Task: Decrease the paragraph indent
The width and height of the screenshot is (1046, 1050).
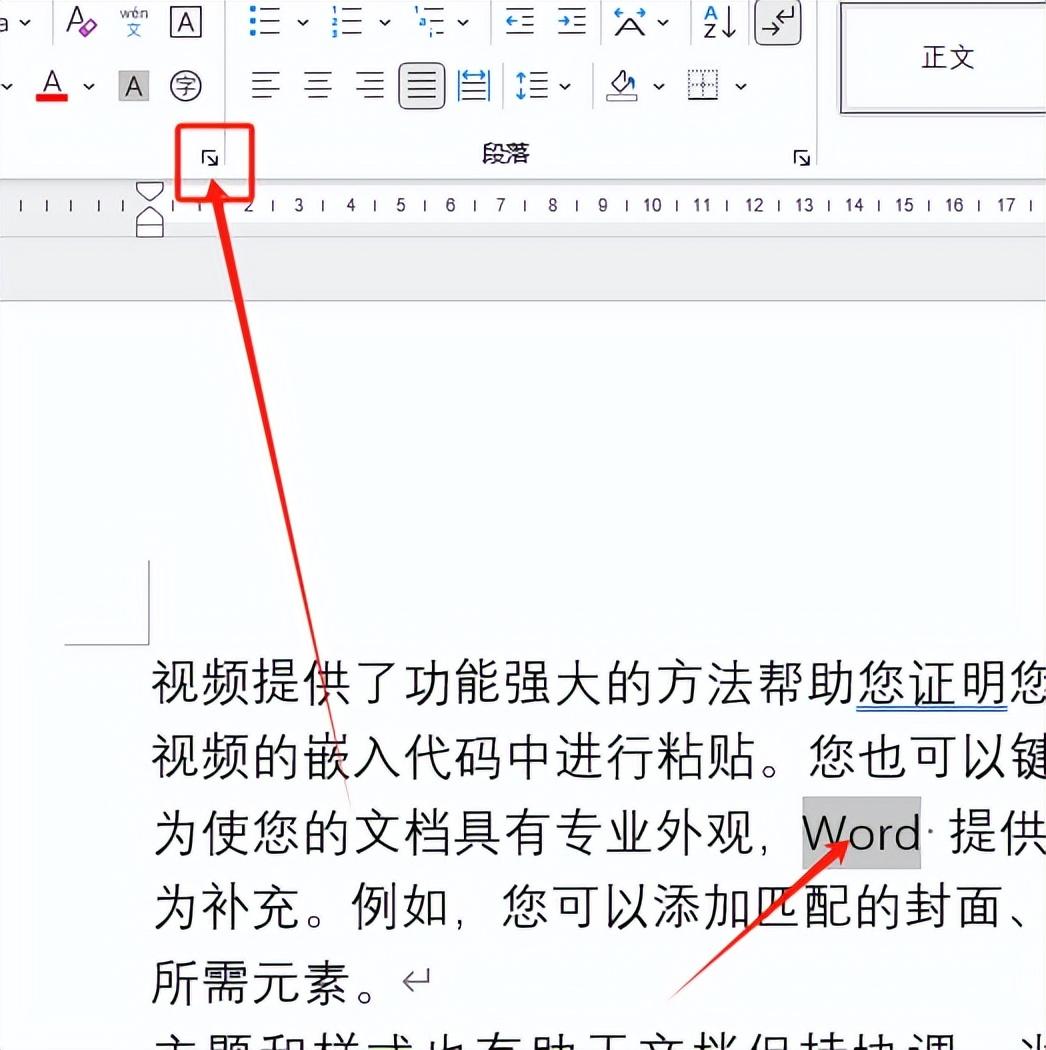Action: pos(520,21)
